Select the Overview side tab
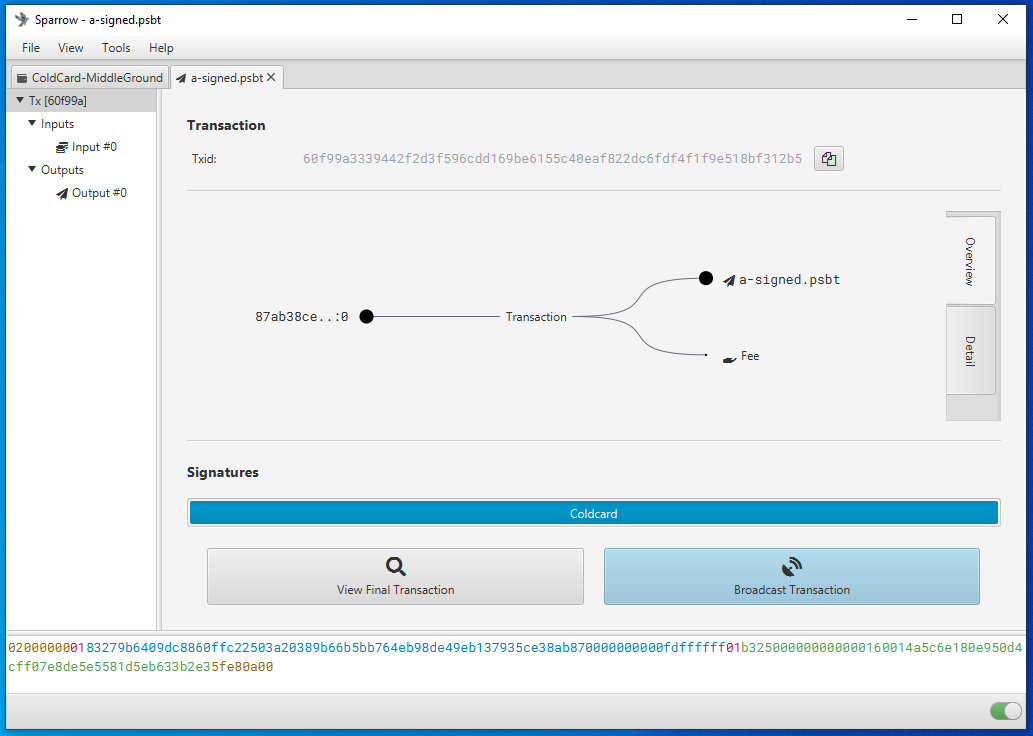 pyautogui.click(x=970, y=261)
